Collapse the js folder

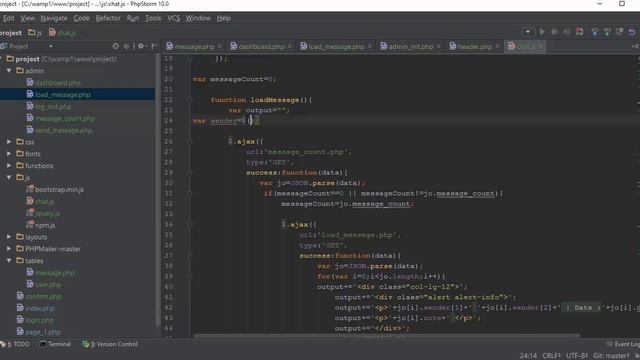coord(9,178)
